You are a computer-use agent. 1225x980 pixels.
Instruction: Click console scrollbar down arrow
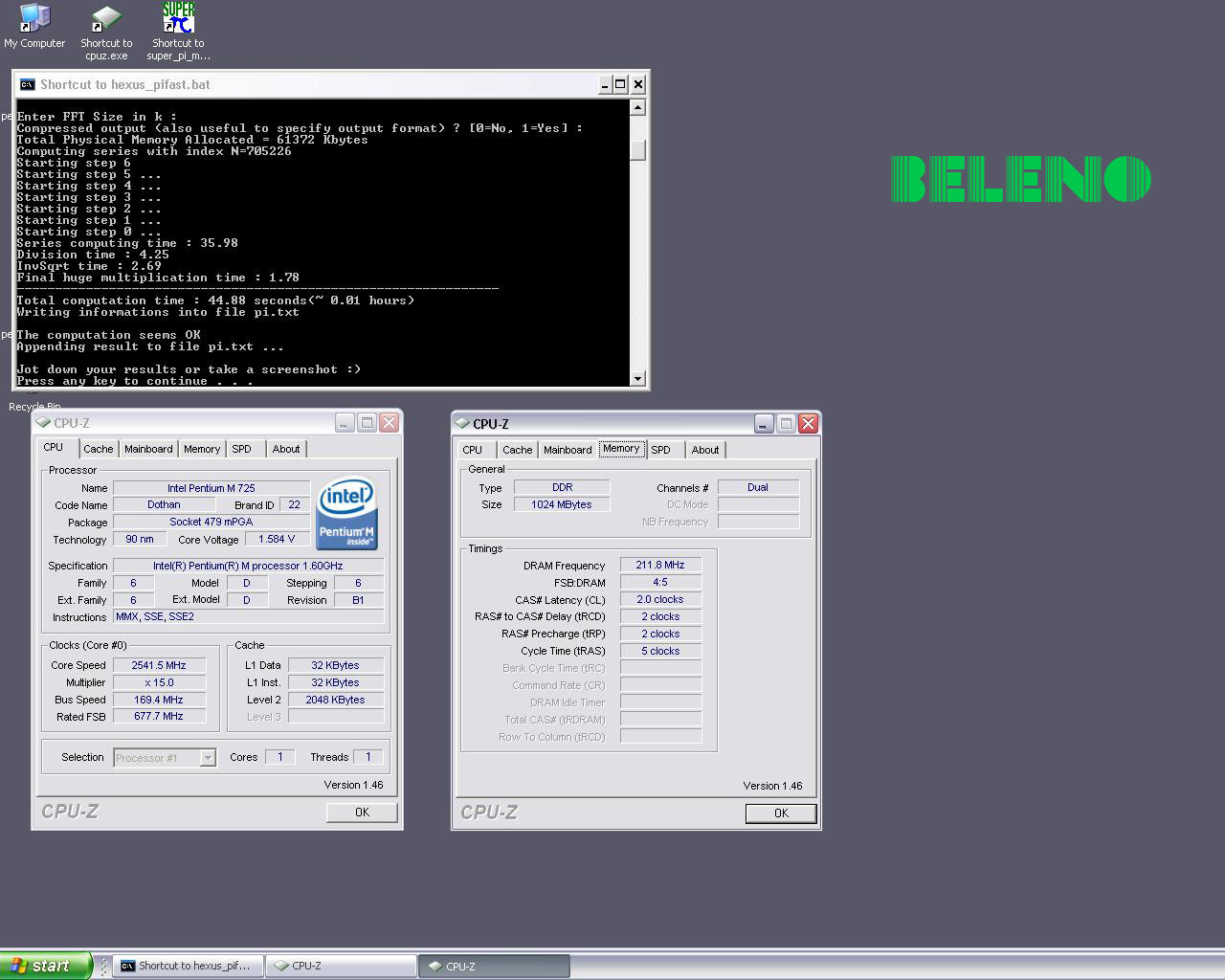[638, 379]
